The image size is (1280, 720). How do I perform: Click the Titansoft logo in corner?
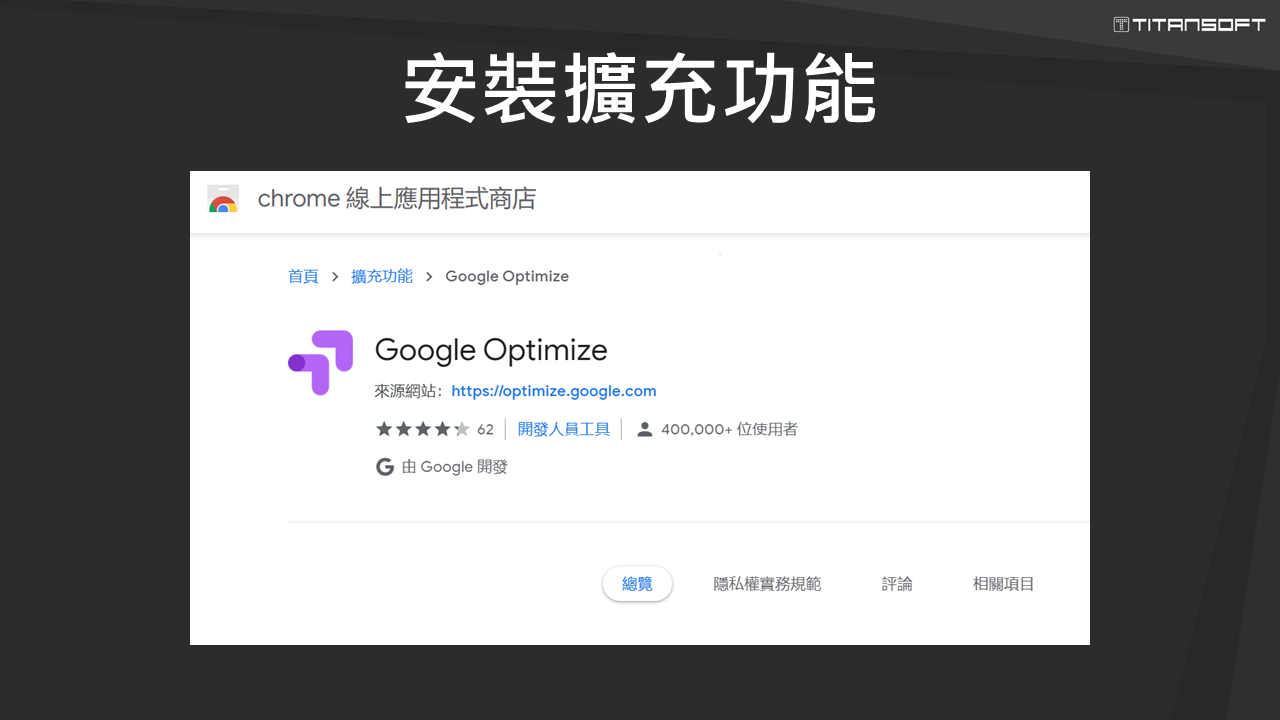(1189, 25)
